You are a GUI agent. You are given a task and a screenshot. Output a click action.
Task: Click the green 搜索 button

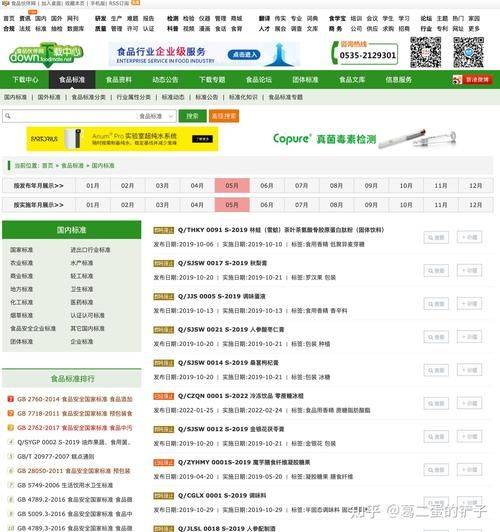[x=192, y=116]
